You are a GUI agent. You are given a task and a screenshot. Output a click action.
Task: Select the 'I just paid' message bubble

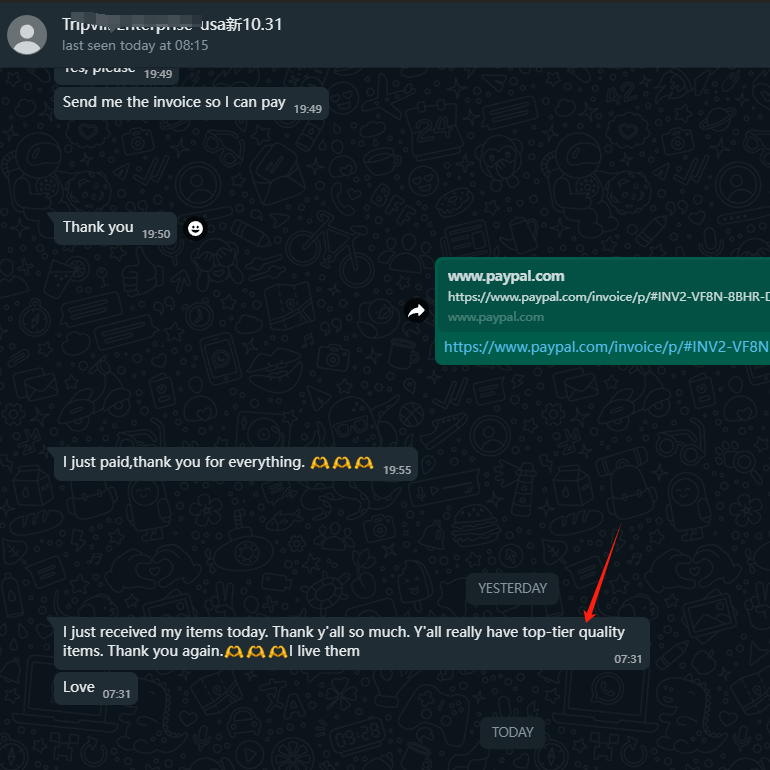tap(236, 464)
